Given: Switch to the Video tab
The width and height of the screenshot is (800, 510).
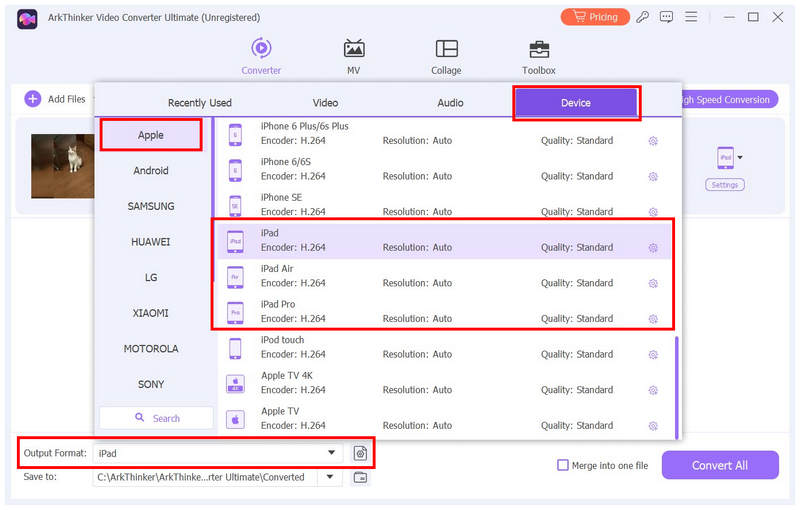Looking at the screenshot, I should pos(325,103).
